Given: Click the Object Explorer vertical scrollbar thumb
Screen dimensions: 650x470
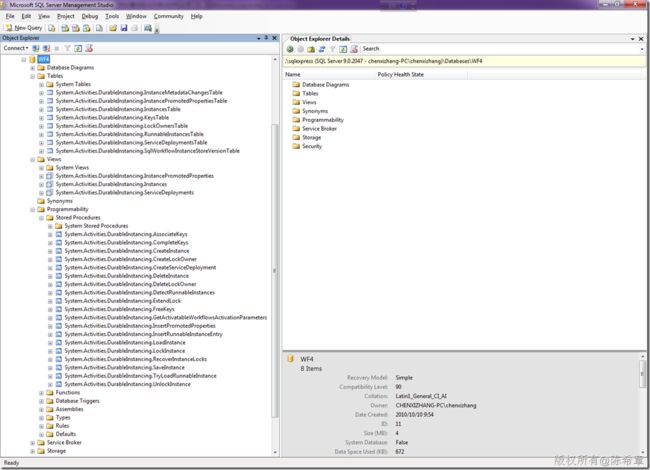Looking at the screenshot, I should 274,271.
